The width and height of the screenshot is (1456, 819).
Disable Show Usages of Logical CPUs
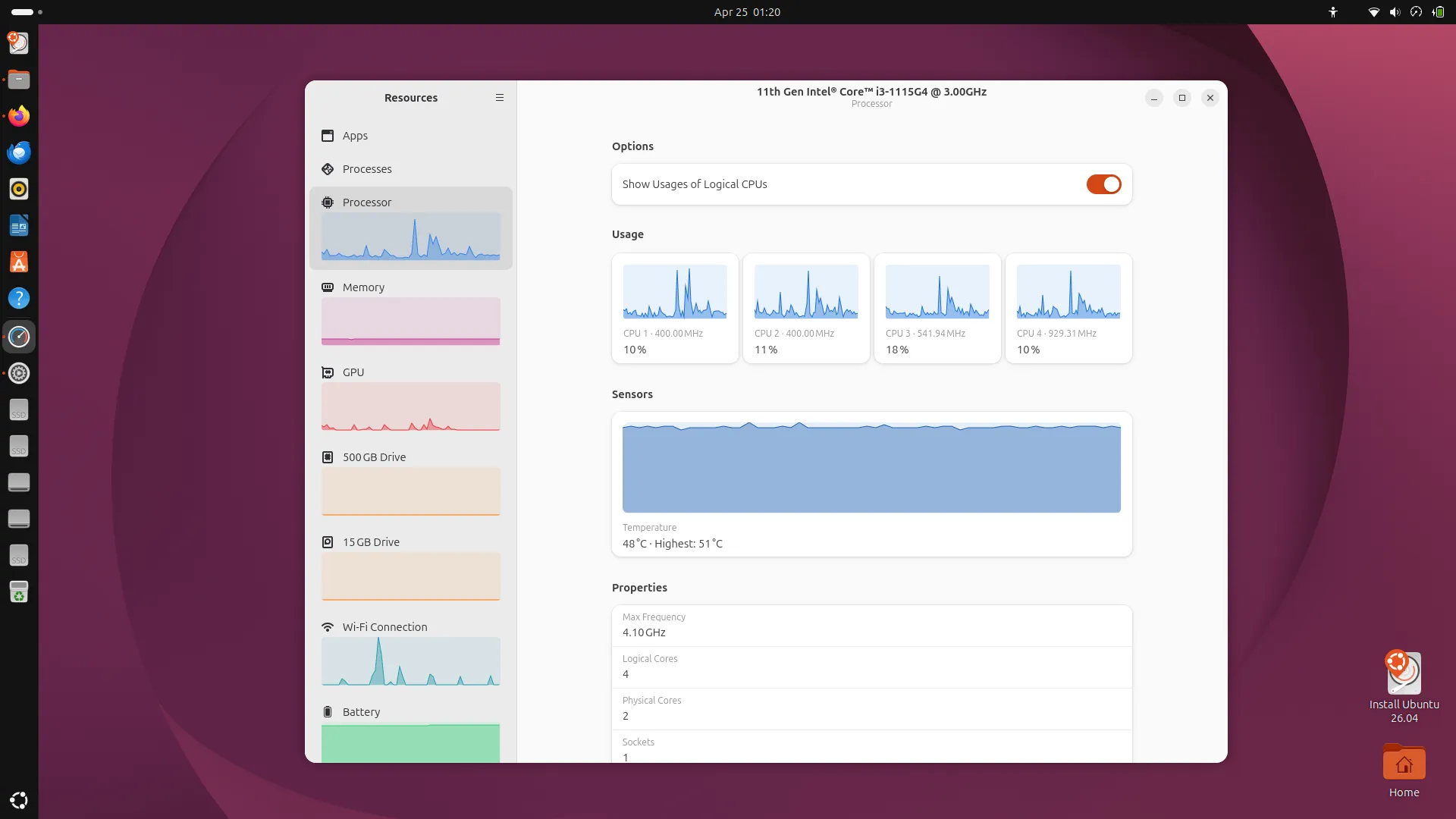click(1103, 184)
